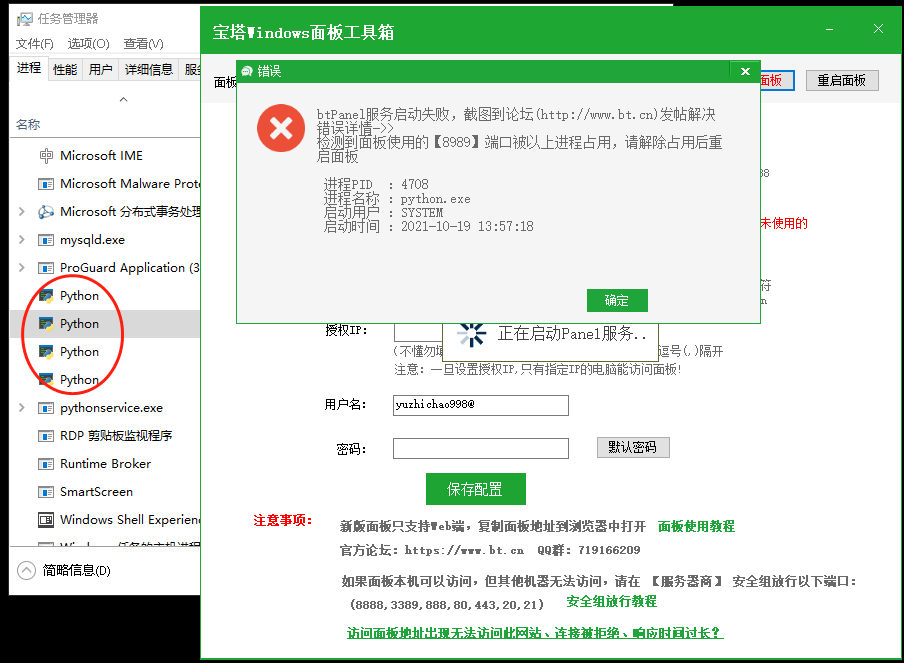Image resolution: width=904 pixels, height=663 pixels.
Task: Select the first Python process row
Action: [105, 296]
